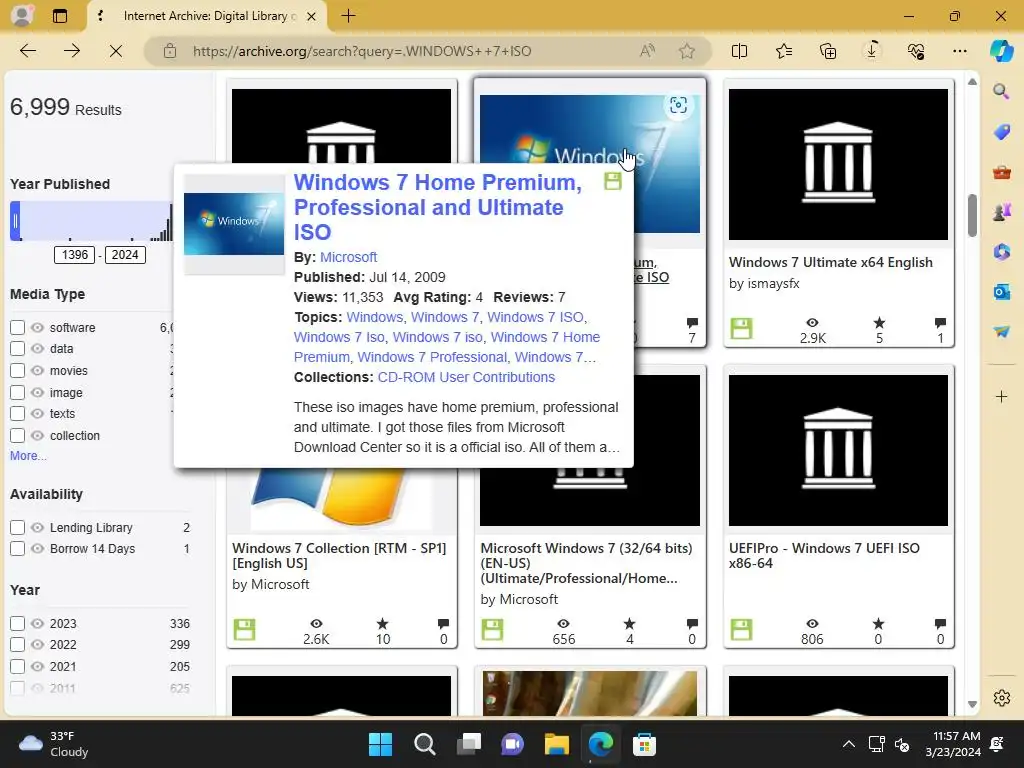Open the sidebar Drop paper plane icon
The height and width of the screenshot is (768, 1024).
[1001, 332]
